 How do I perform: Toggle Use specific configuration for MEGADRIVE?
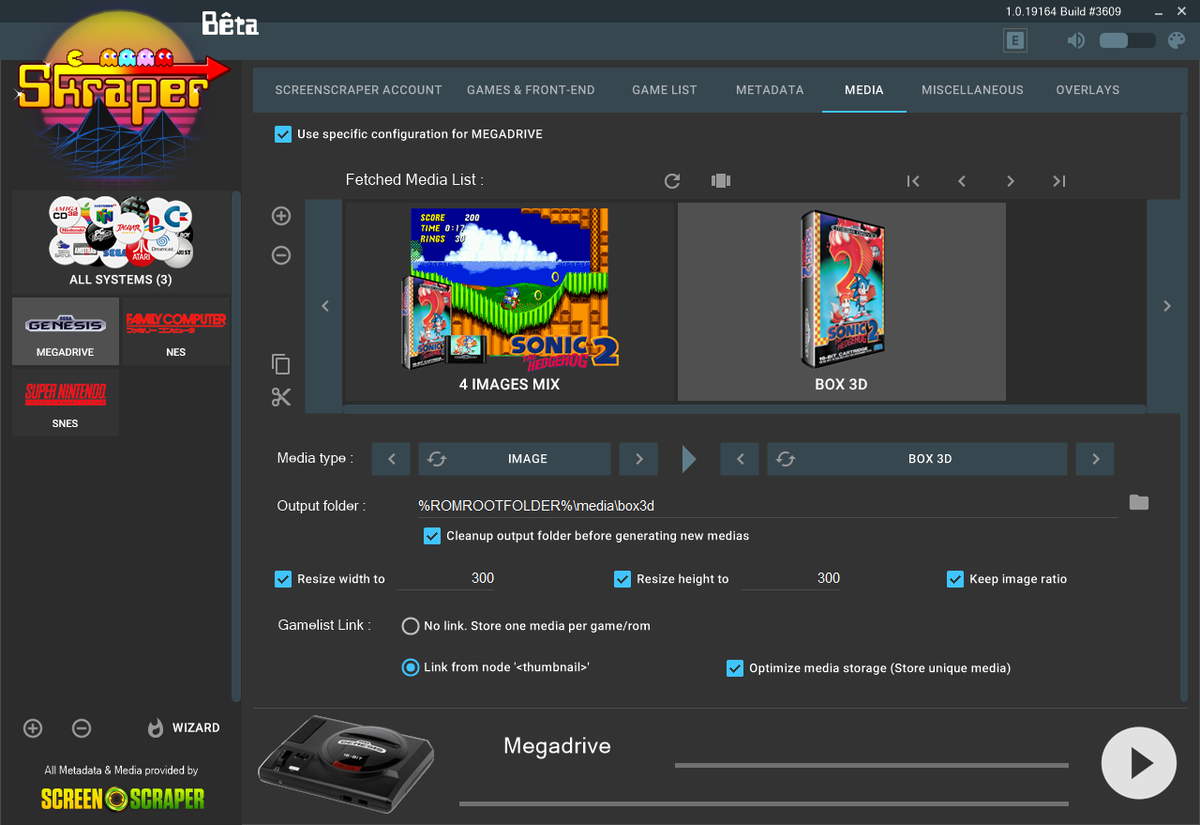283,134
